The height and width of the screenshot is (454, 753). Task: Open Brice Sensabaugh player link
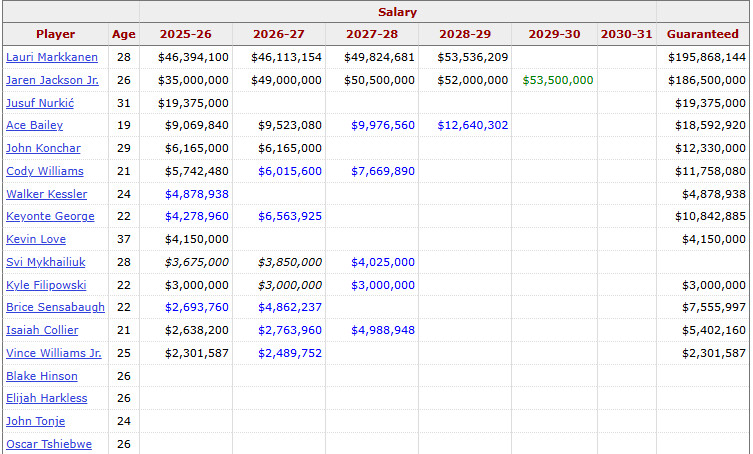point(55,307)
